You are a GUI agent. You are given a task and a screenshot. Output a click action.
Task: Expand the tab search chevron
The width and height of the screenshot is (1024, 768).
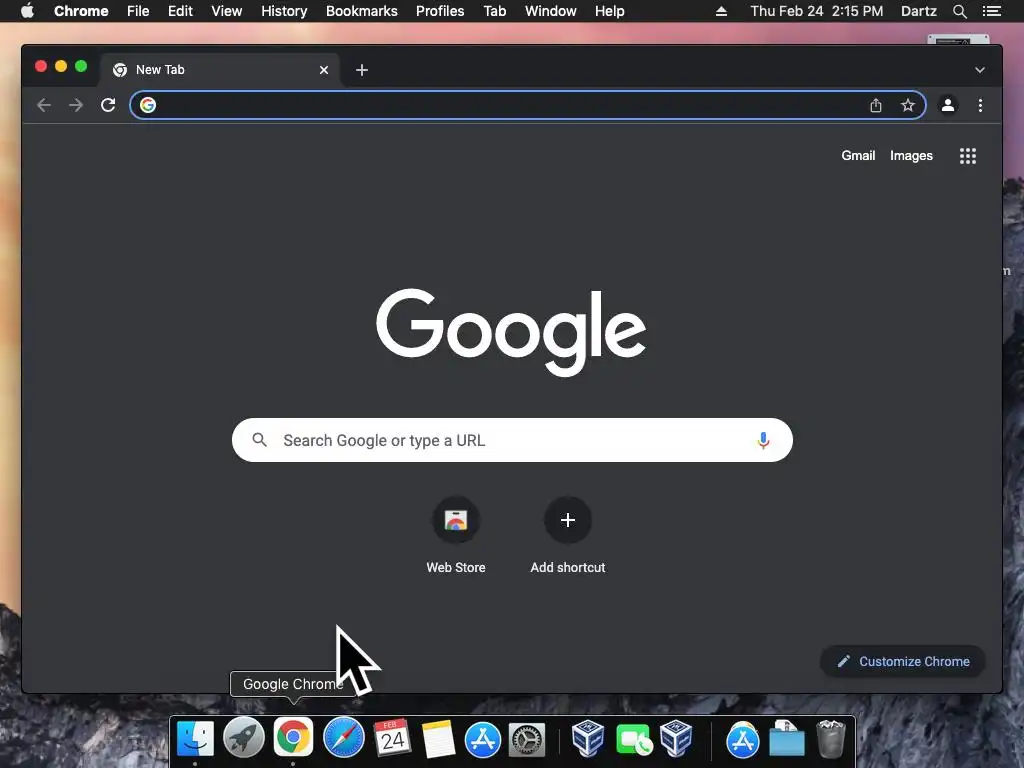(980, 70)
